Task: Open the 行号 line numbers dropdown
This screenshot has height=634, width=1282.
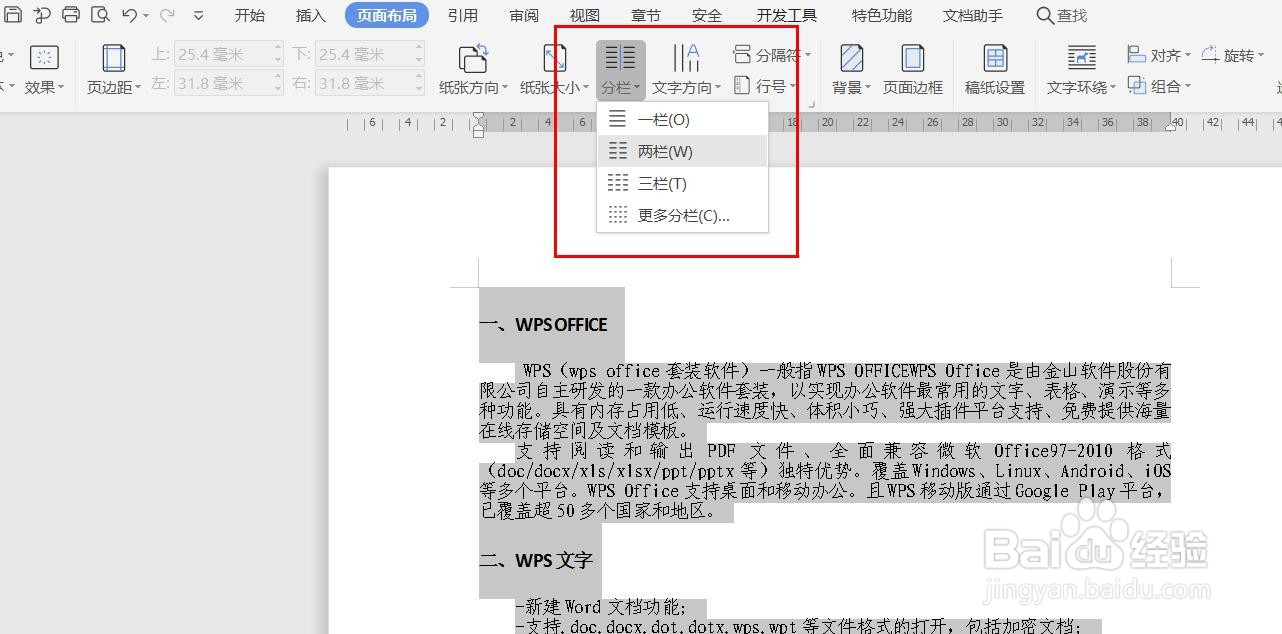Action: click(765, 86)
